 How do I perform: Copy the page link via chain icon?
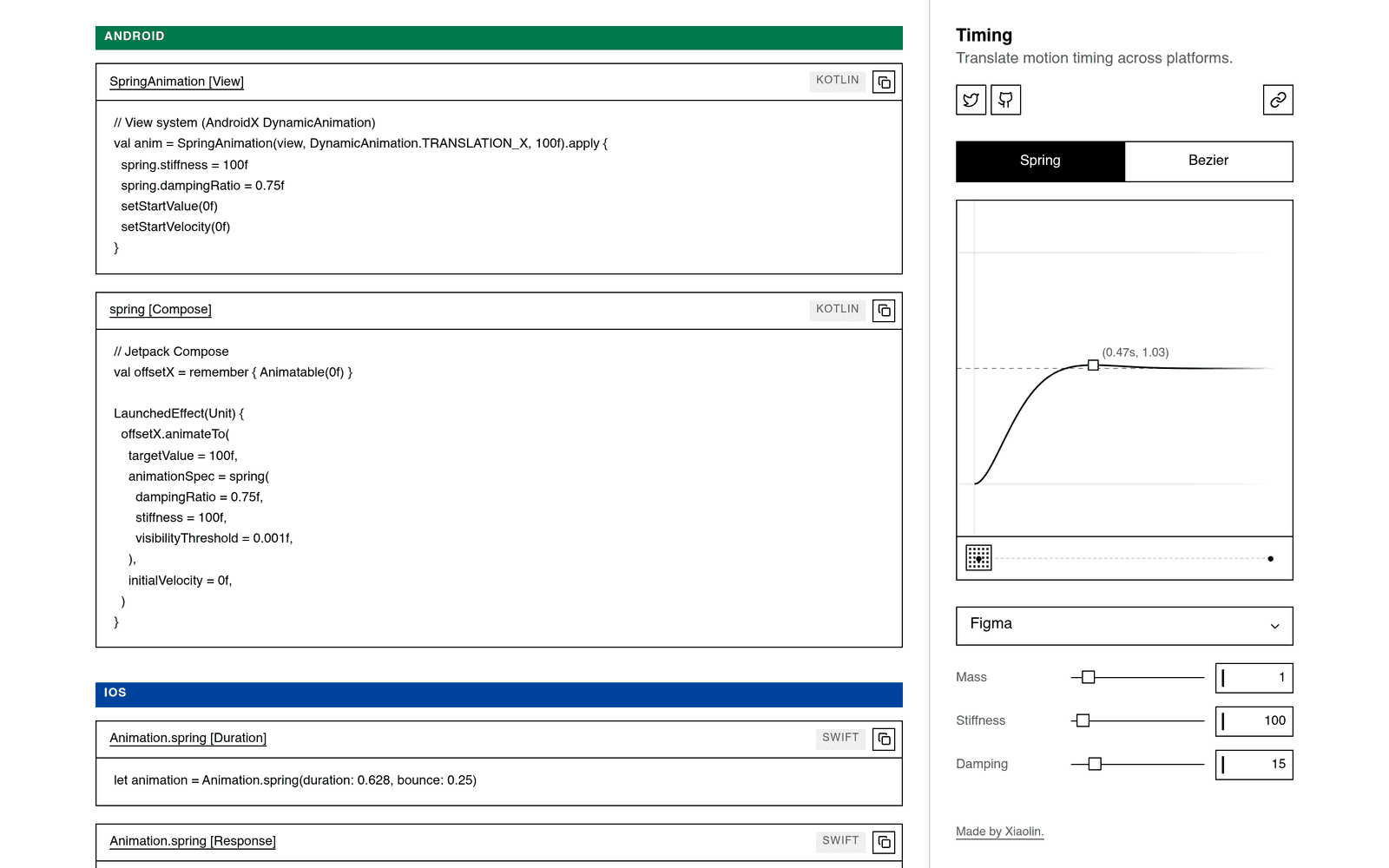pos(1278,100)
